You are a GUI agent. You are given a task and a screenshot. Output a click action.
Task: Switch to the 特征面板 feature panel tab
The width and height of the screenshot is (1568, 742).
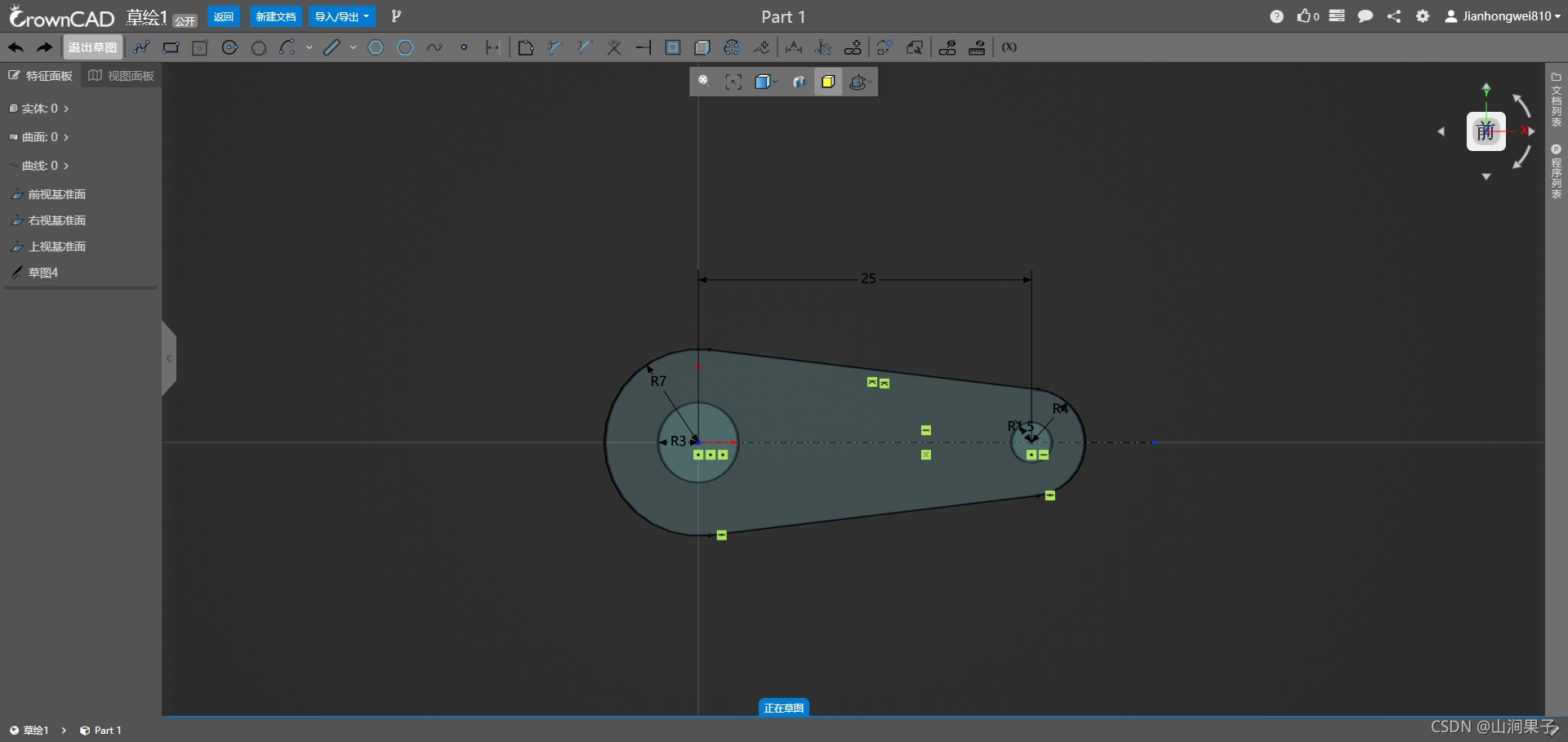[x=41, y=76]
